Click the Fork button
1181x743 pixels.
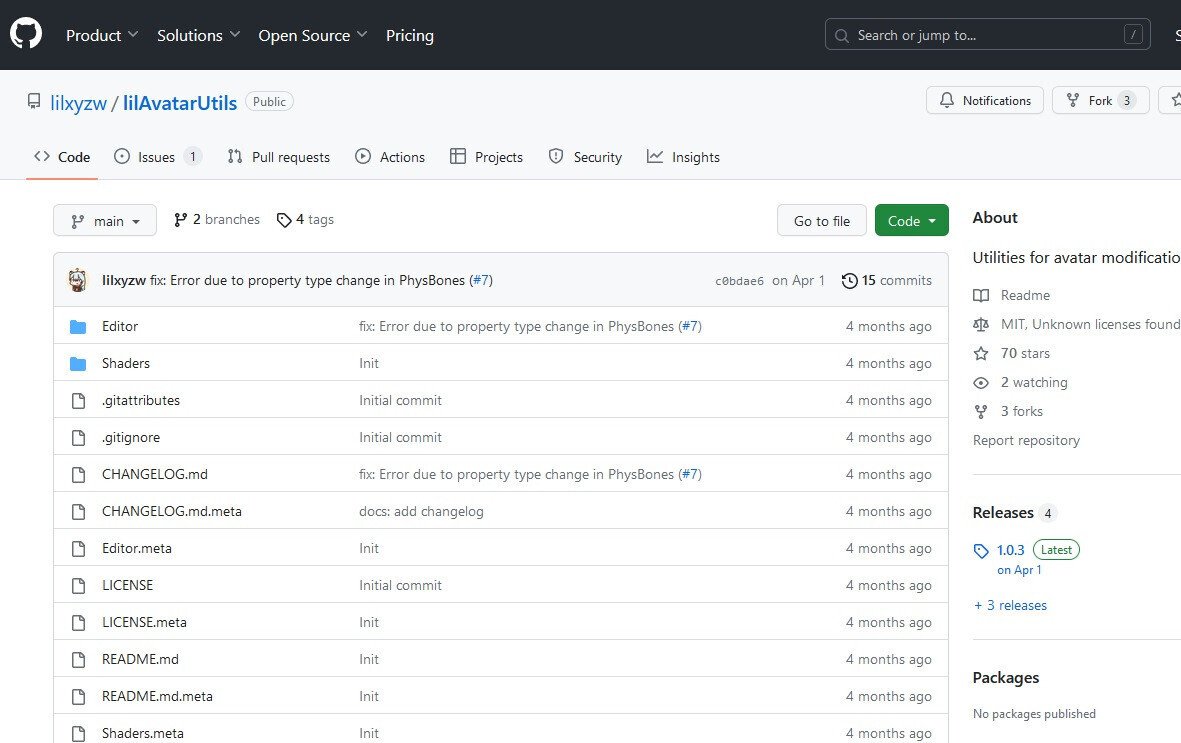click(1100, 100)
